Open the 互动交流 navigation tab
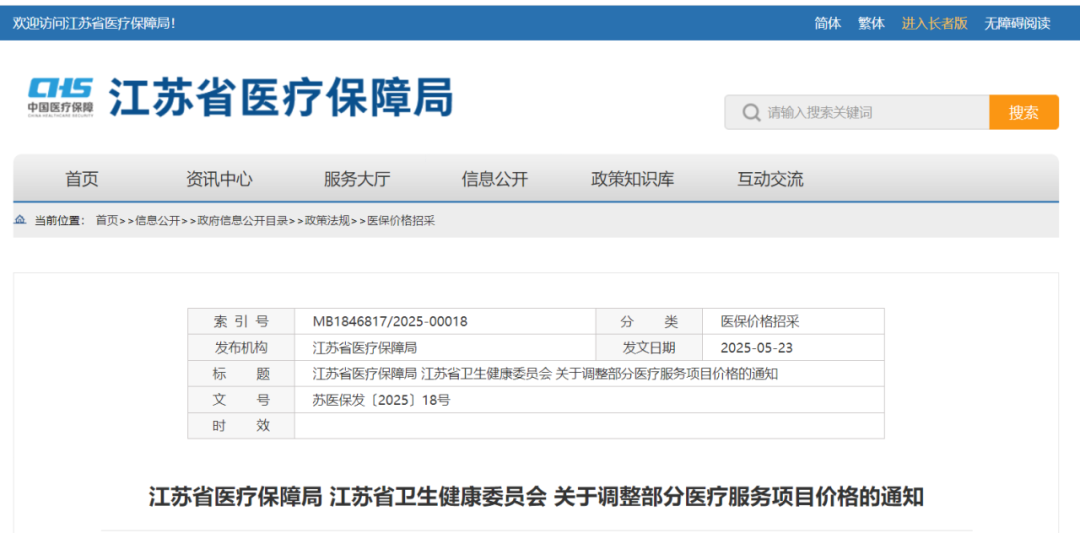Viewport: 1080px width, 533px height. click(770, 180)
